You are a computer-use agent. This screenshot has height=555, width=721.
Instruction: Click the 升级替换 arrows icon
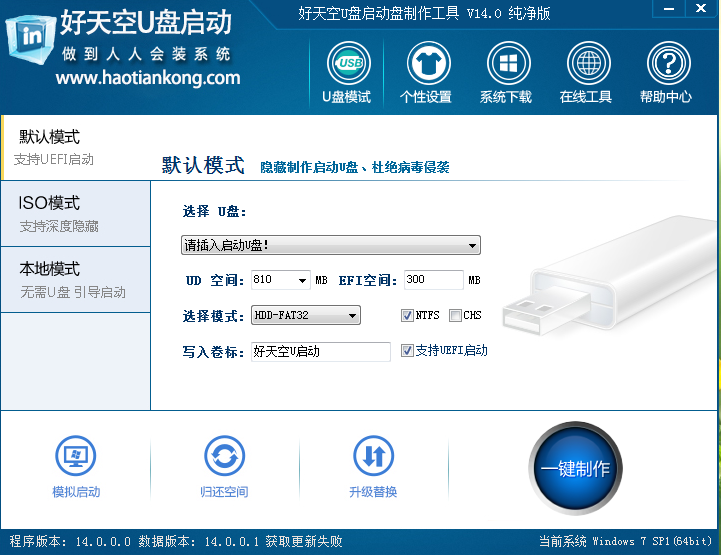373,456
